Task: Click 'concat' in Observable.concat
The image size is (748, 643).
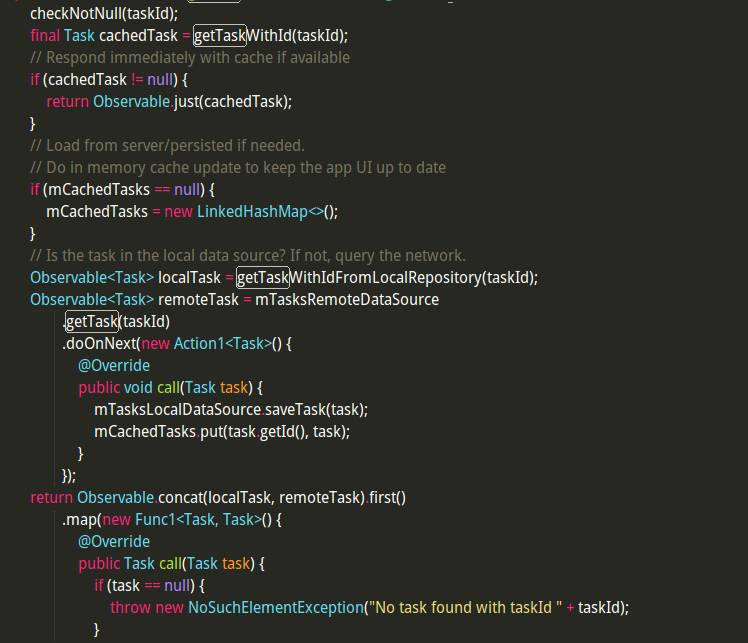Action: (x=180, y=498)
